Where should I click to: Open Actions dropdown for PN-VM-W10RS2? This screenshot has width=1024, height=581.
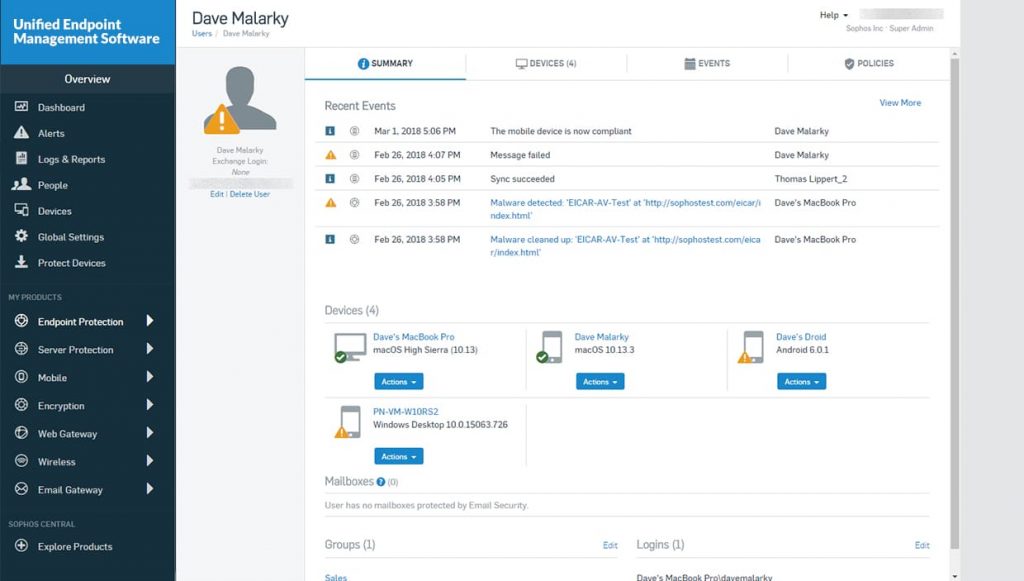click(x=398, y=456)
